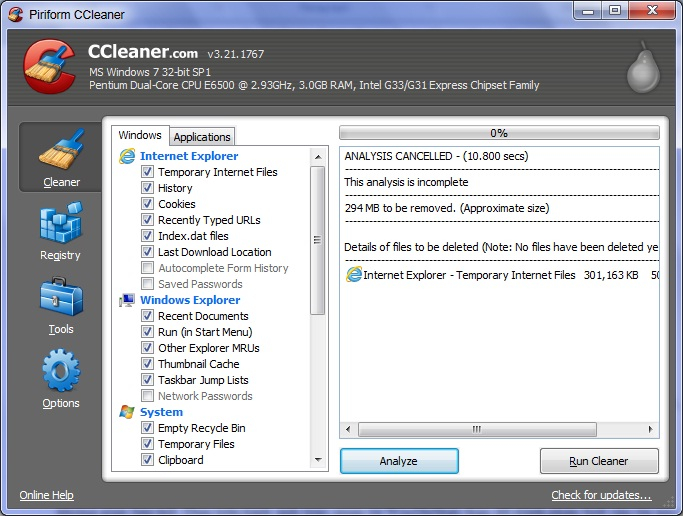Screen dimensions: 683x516
Task: Toggle Last Download Location checkbox
Action: tap(147, 252)
